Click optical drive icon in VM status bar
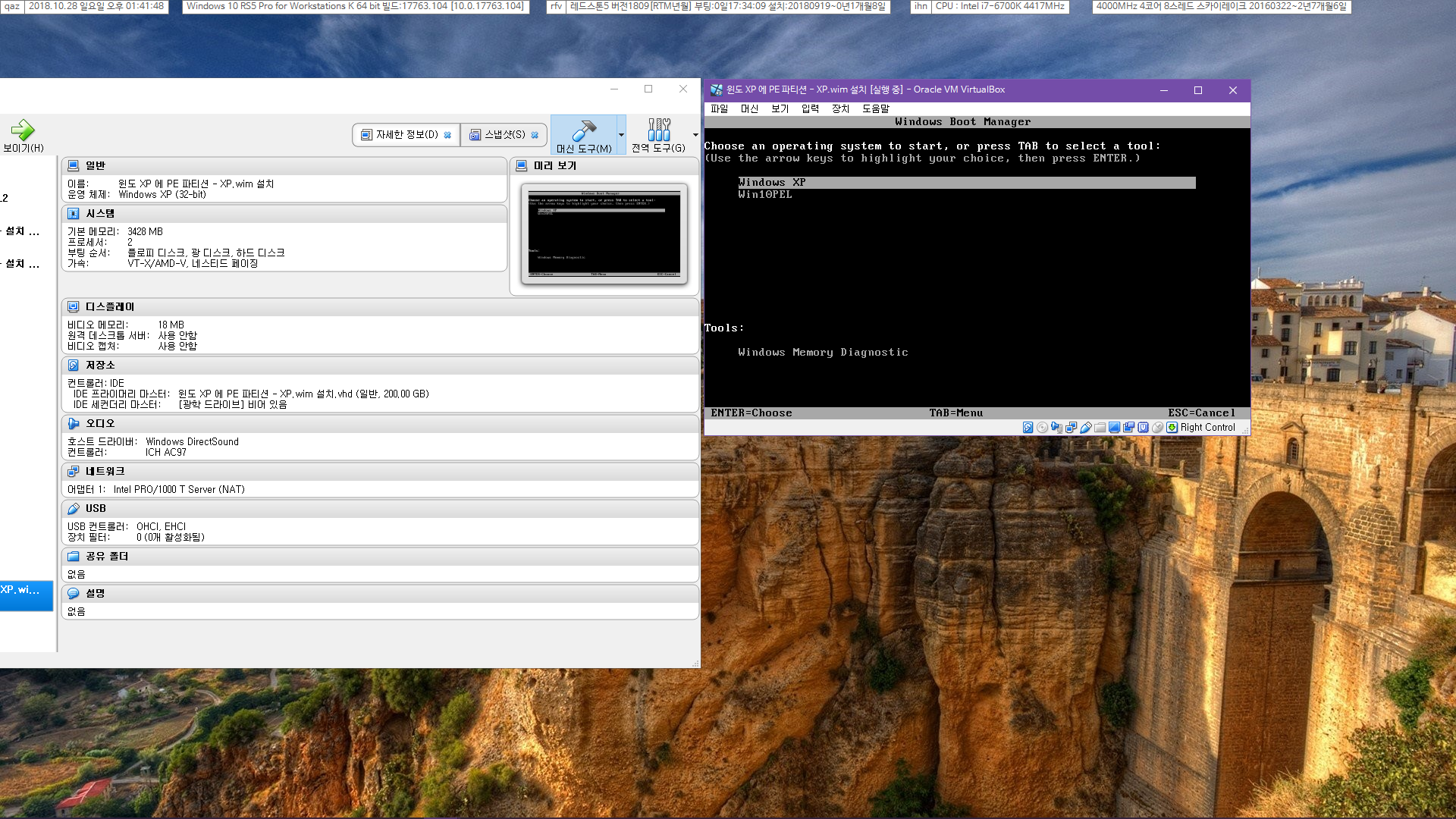 (1043, 428)
